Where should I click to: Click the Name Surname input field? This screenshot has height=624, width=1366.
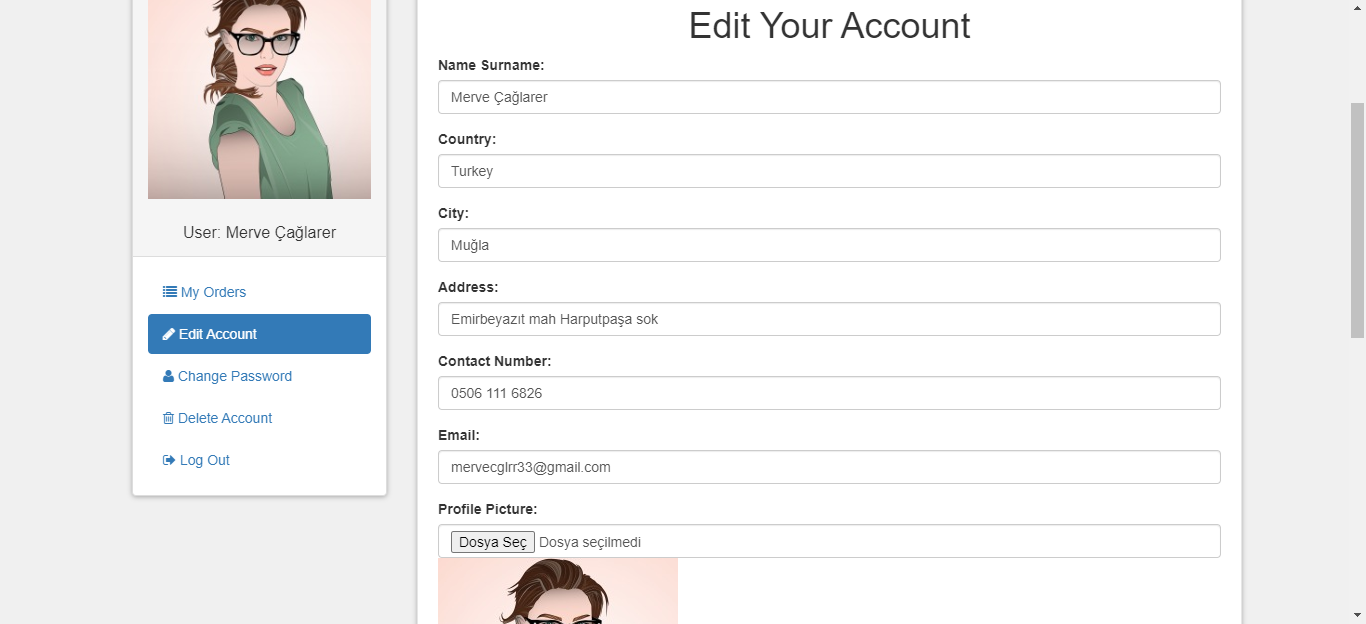(828, 96)
